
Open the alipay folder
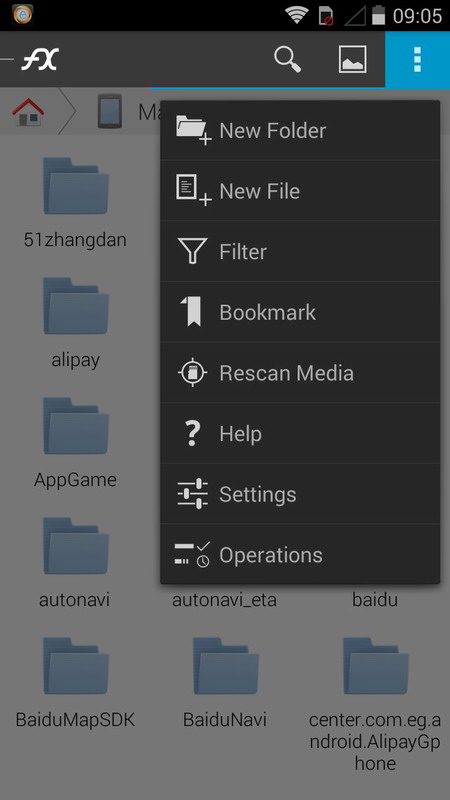(76, 323)
